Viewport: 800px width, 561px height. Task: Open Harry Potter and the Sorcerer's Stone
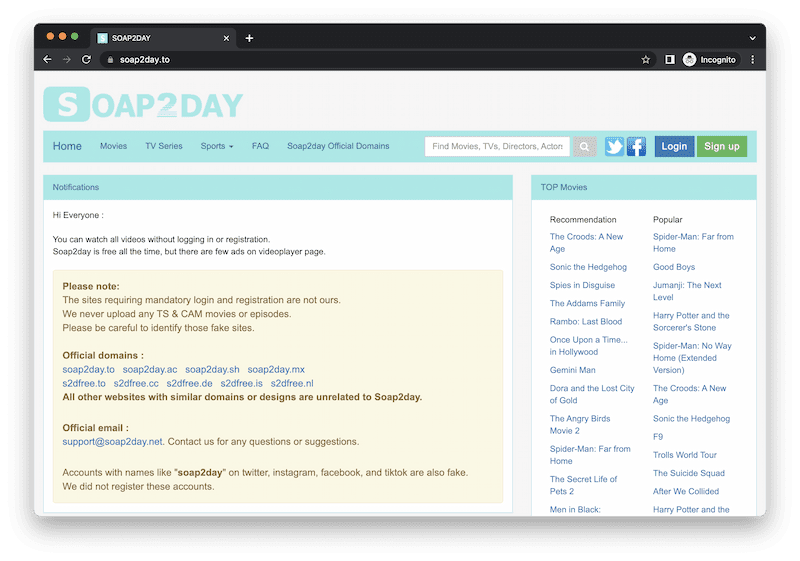point(691,321)
